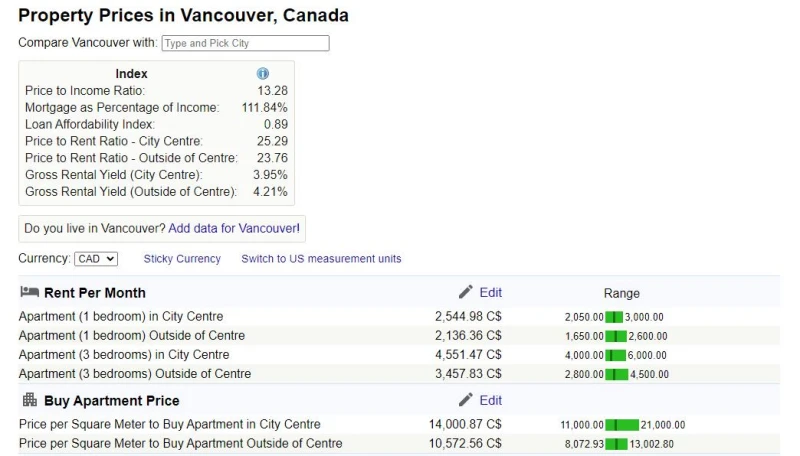800x456 pixels.
Task: Select the Price to Income Ratio value 13.28
Action: [x=272, y=91]
